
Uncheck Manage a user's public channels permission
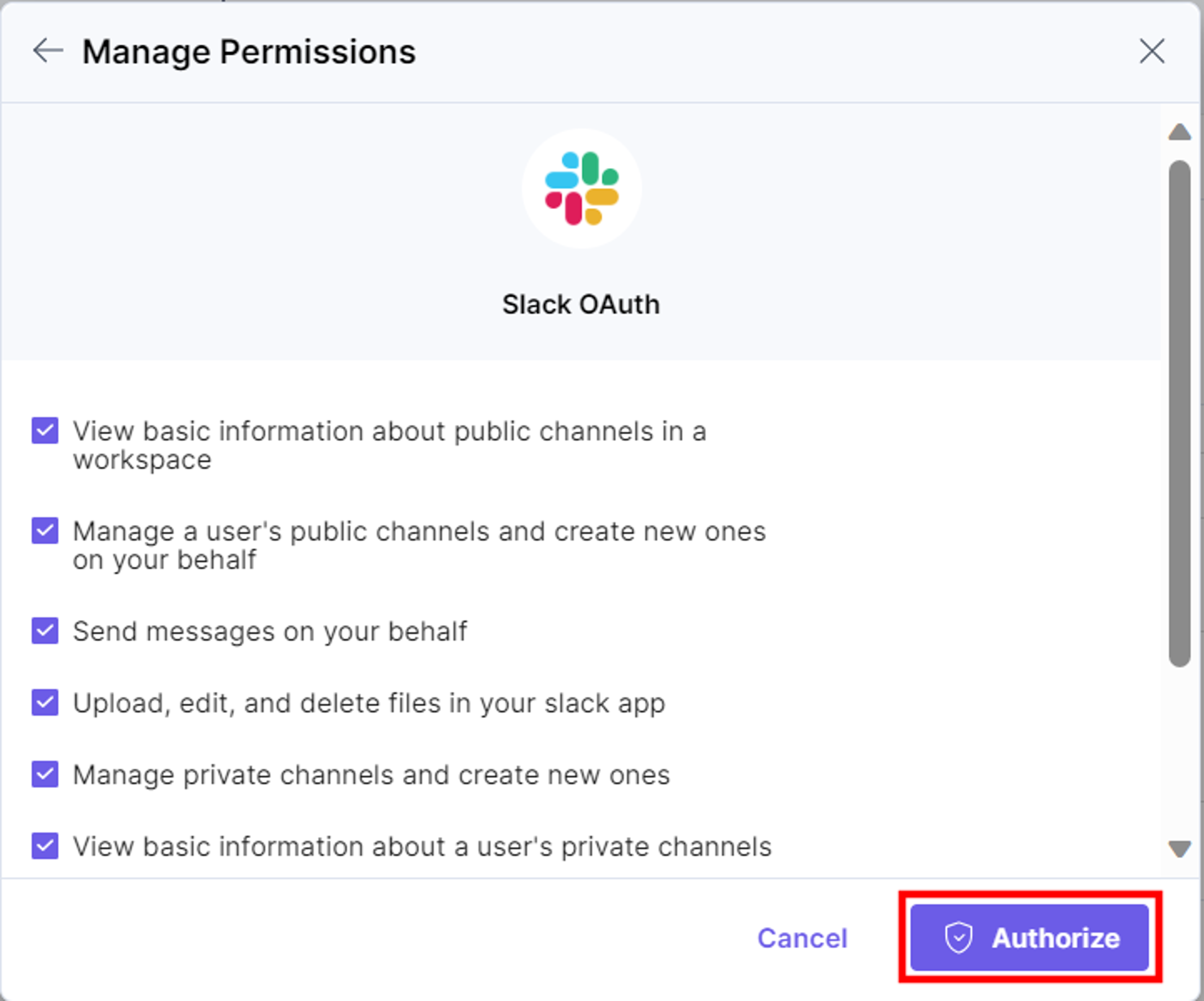coord(45,531)
